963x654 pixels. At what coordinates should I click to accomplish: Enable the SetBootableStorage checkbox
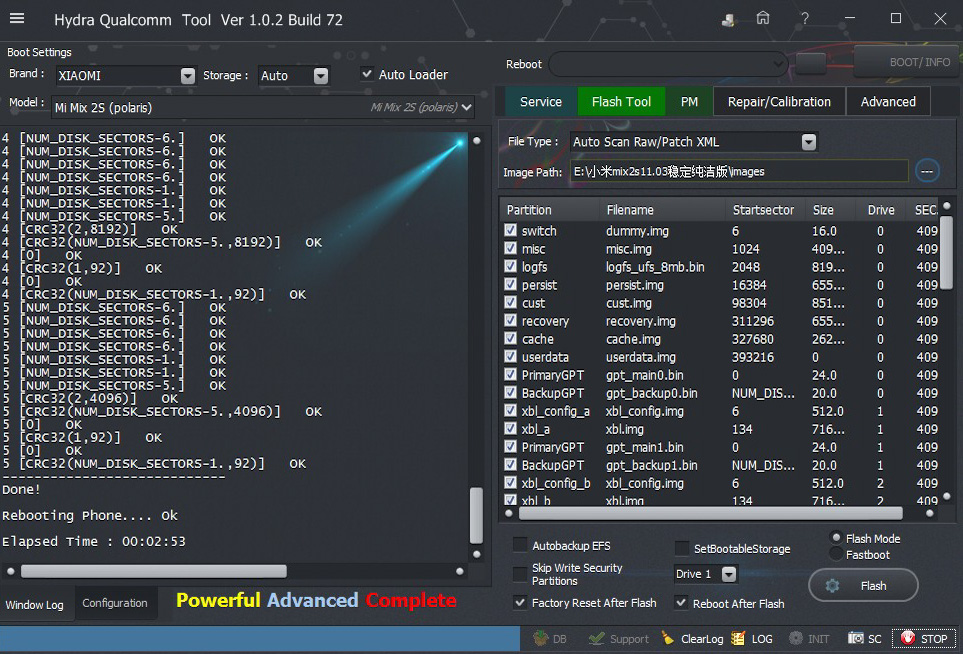pos(682,548)
